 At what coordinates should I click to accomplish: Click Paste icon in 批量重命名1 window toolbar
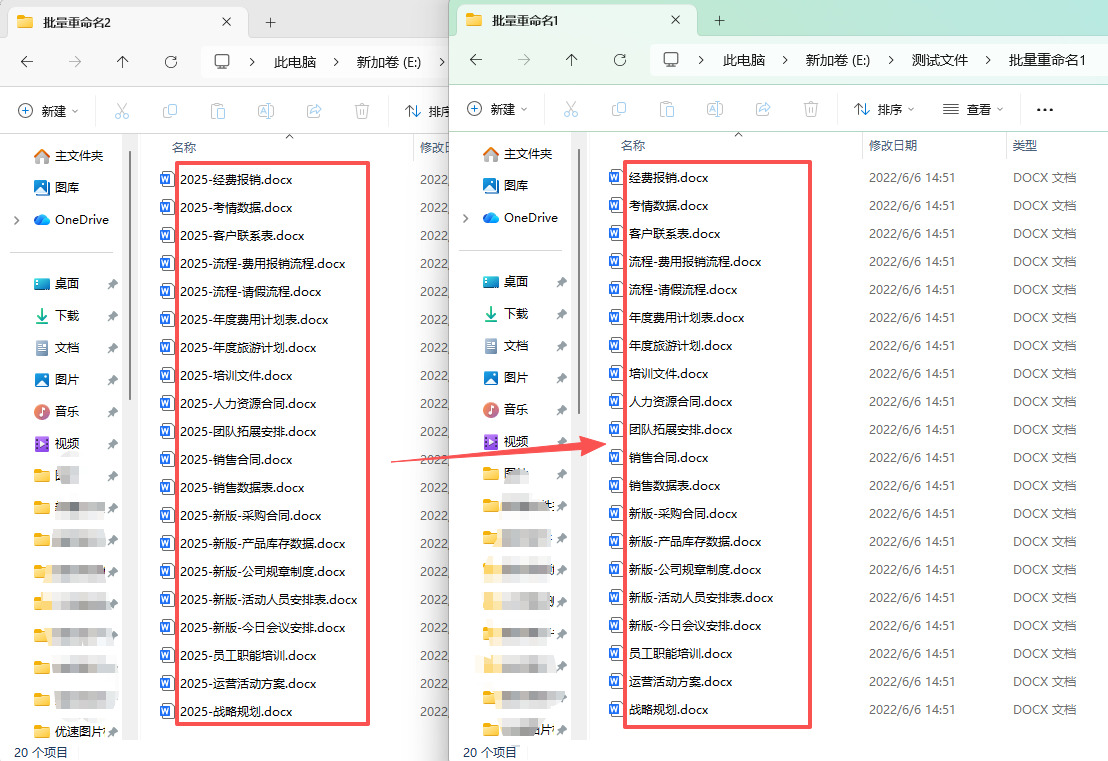coord(666,109)
